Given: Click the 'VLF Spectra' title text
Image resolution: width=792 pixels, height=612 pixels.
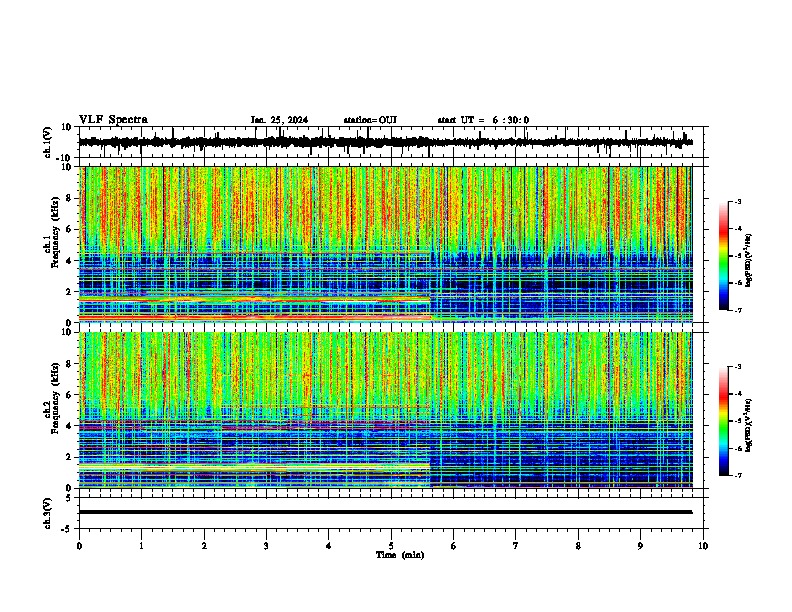Looking at the screenshot, I should (x=113, y=120).
